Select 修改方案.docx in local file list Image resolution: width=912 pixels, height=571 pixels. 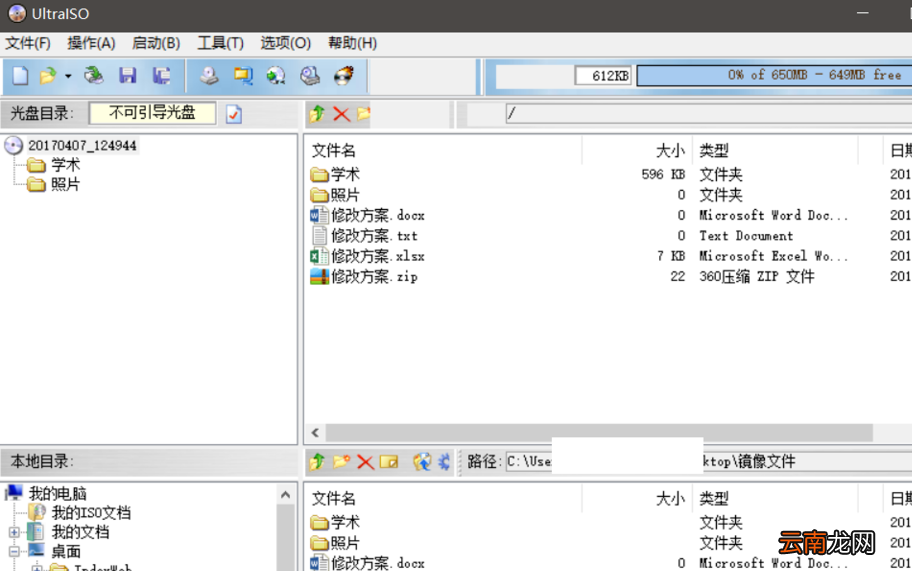click(x=378, y=563)
